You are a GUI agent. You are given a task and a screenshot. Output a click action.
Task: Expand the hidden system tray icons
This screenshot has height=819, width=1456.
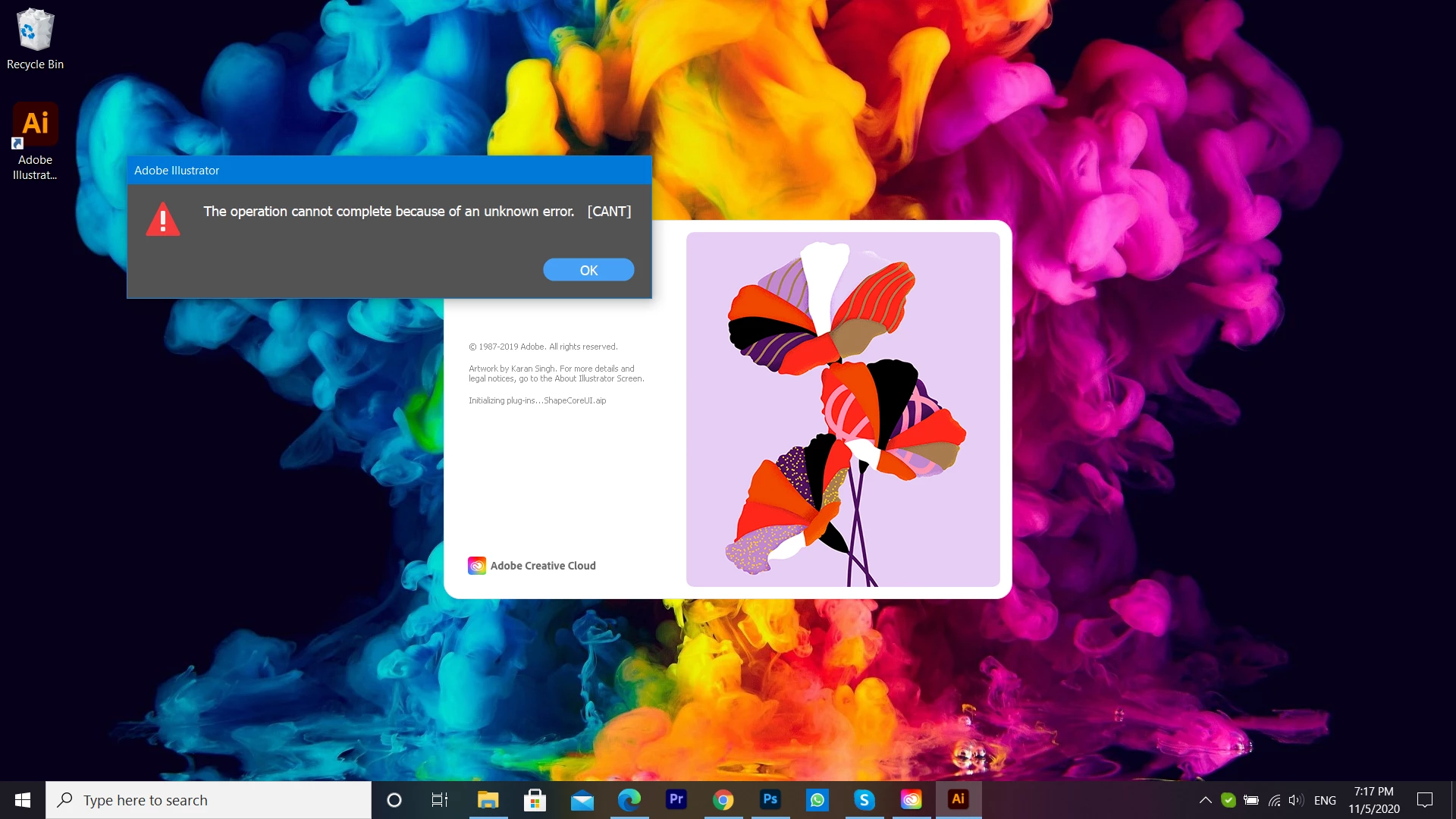pyautogui.click(x=1205, y=800)
